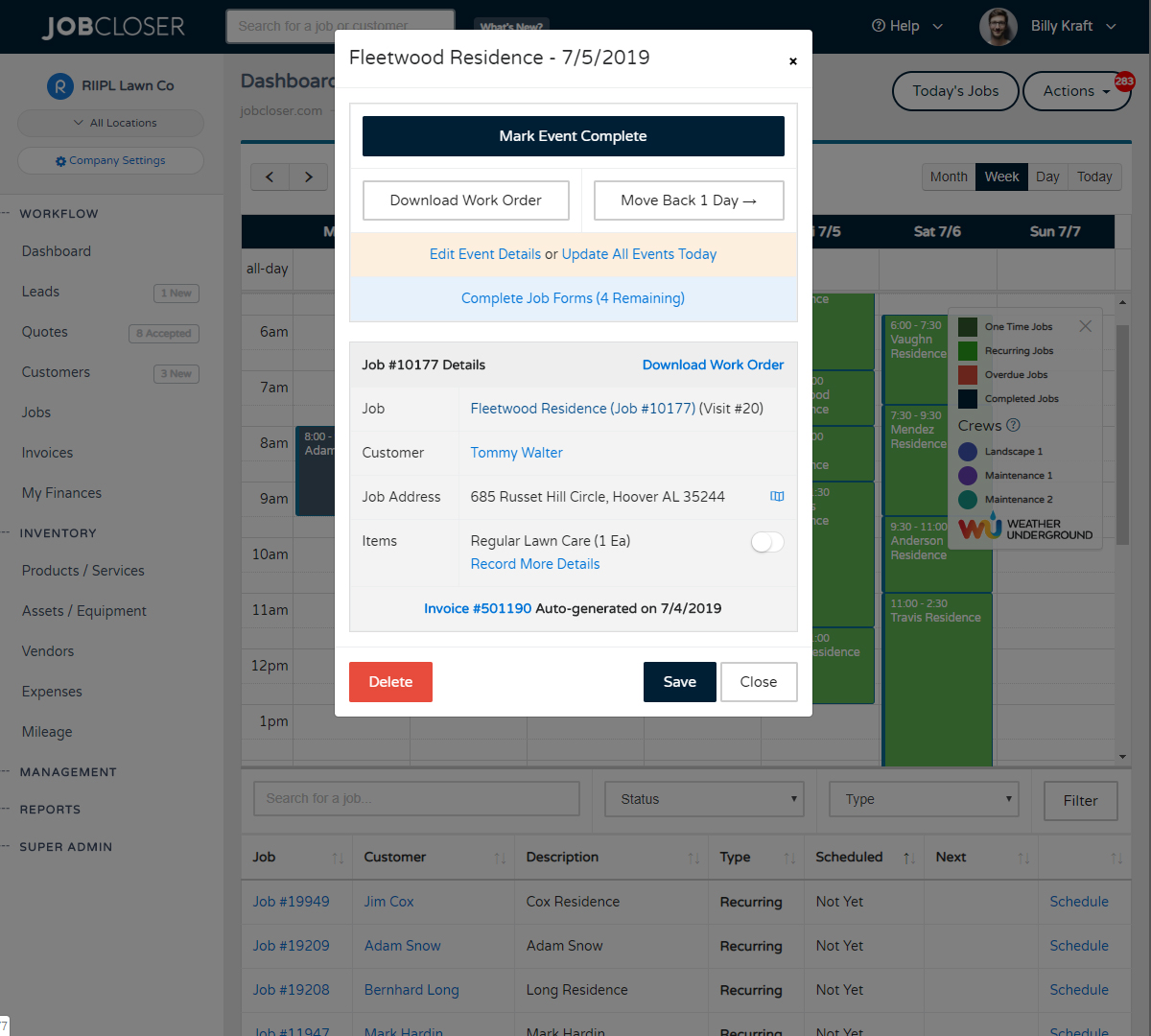Toggle the Regular Lawn Care item switch
Viewport: 1151px width, 1036px height.
point(767,542)
